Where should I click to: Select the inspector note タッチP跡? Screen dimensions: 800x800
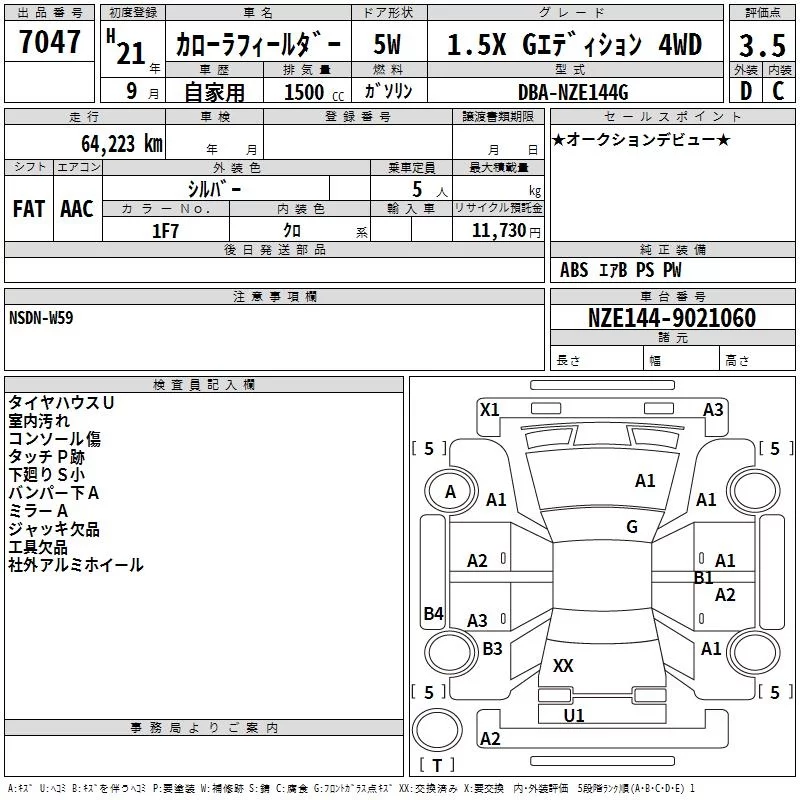46,457
